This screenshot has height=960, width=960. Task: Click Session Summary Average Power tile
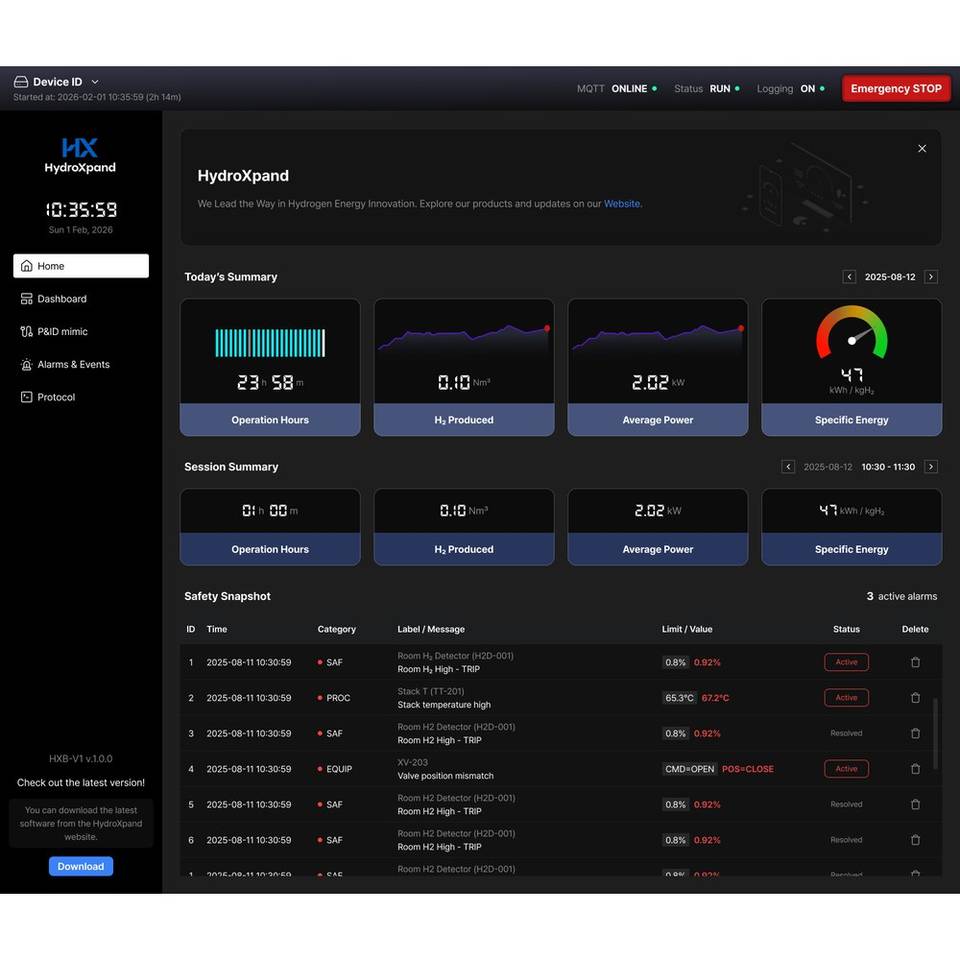(x=658, y=527)
